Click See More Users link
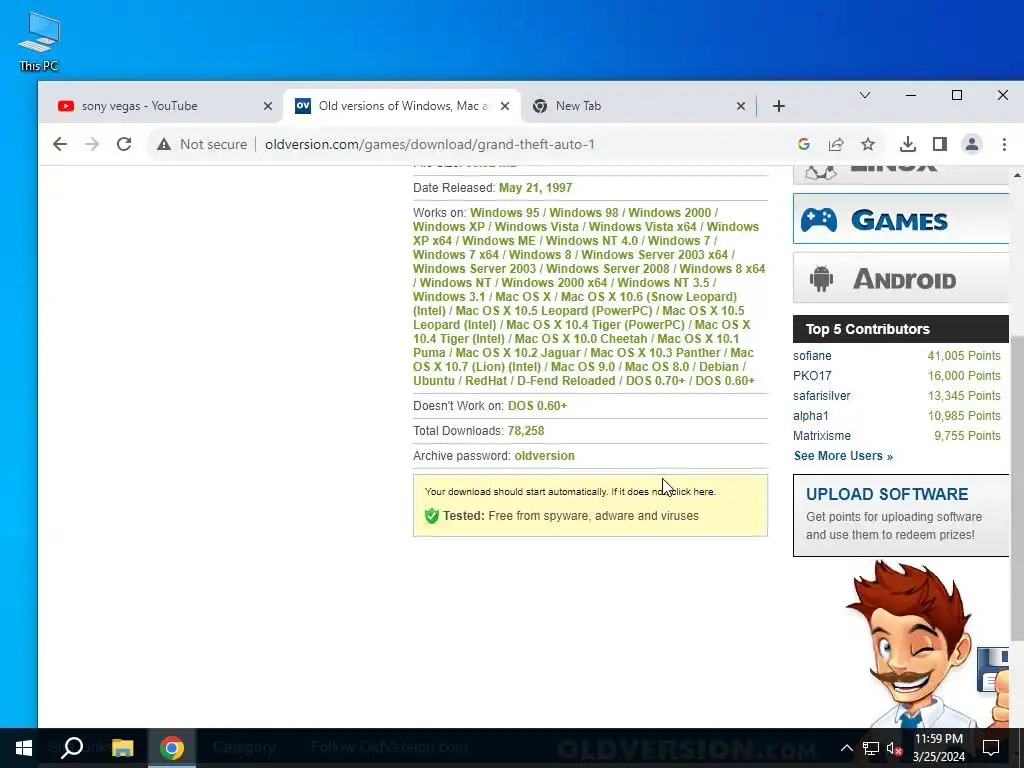 tap(843, 456)
